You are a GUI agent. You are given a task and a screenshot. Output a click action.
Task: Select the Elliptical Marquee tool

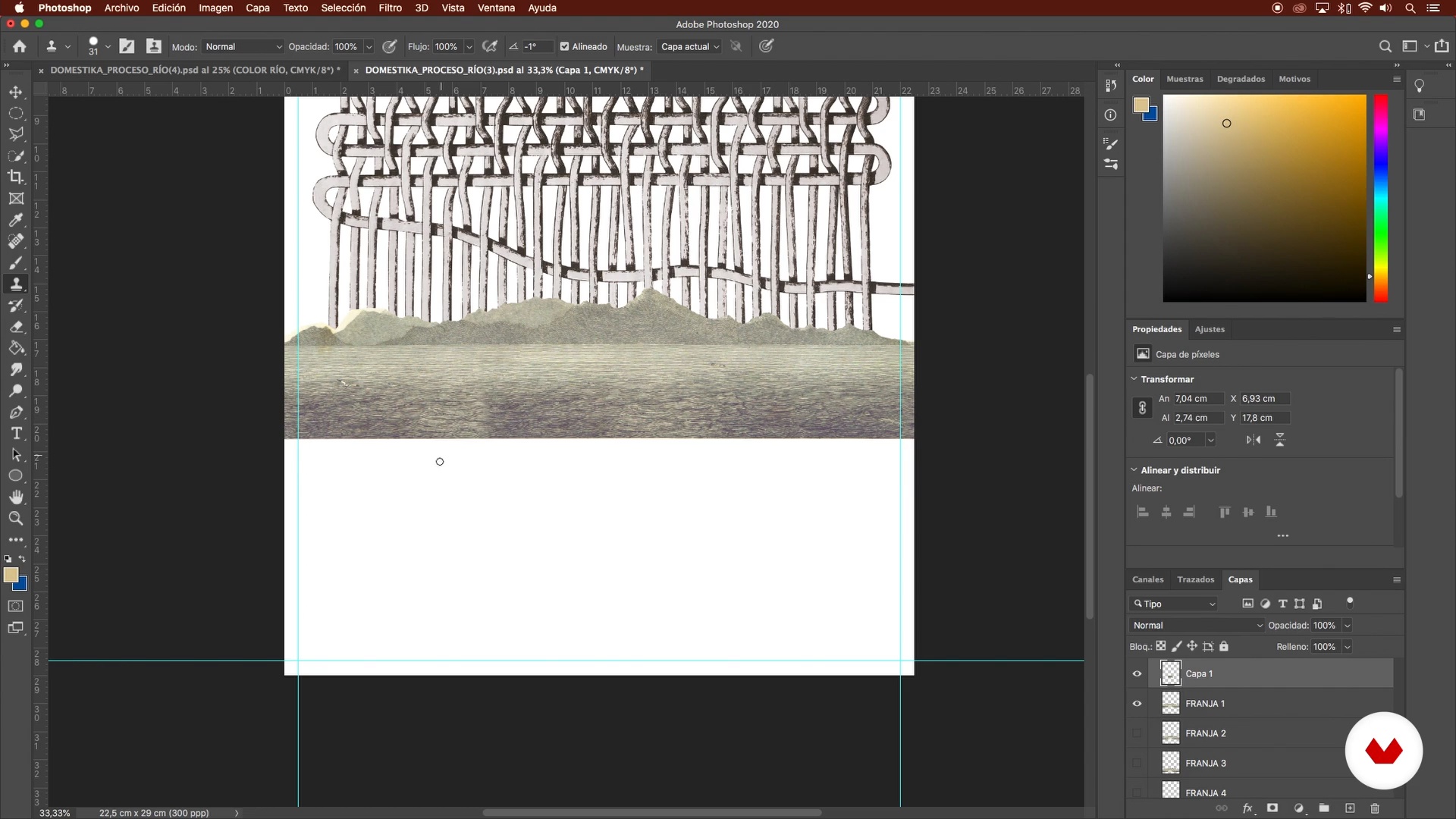pos(16,113)
